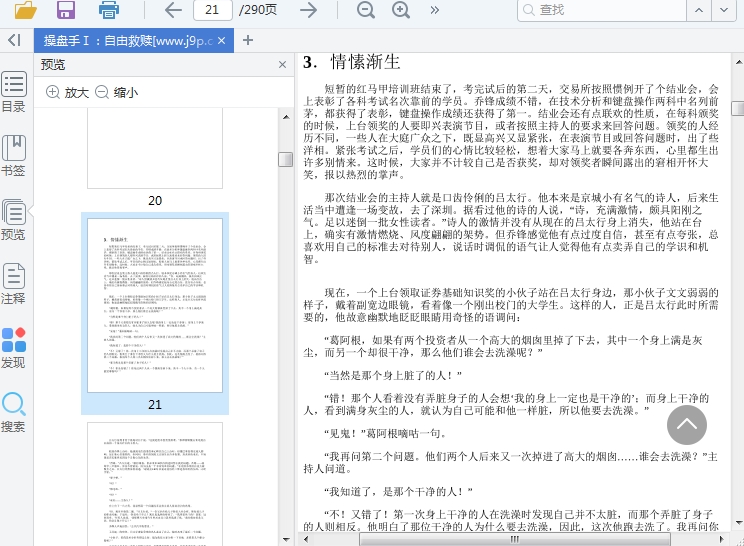Zoom out using the toolbar minus magnifier
The width and height of the screenshot is (744, 546).
click(x=365, y=9)
